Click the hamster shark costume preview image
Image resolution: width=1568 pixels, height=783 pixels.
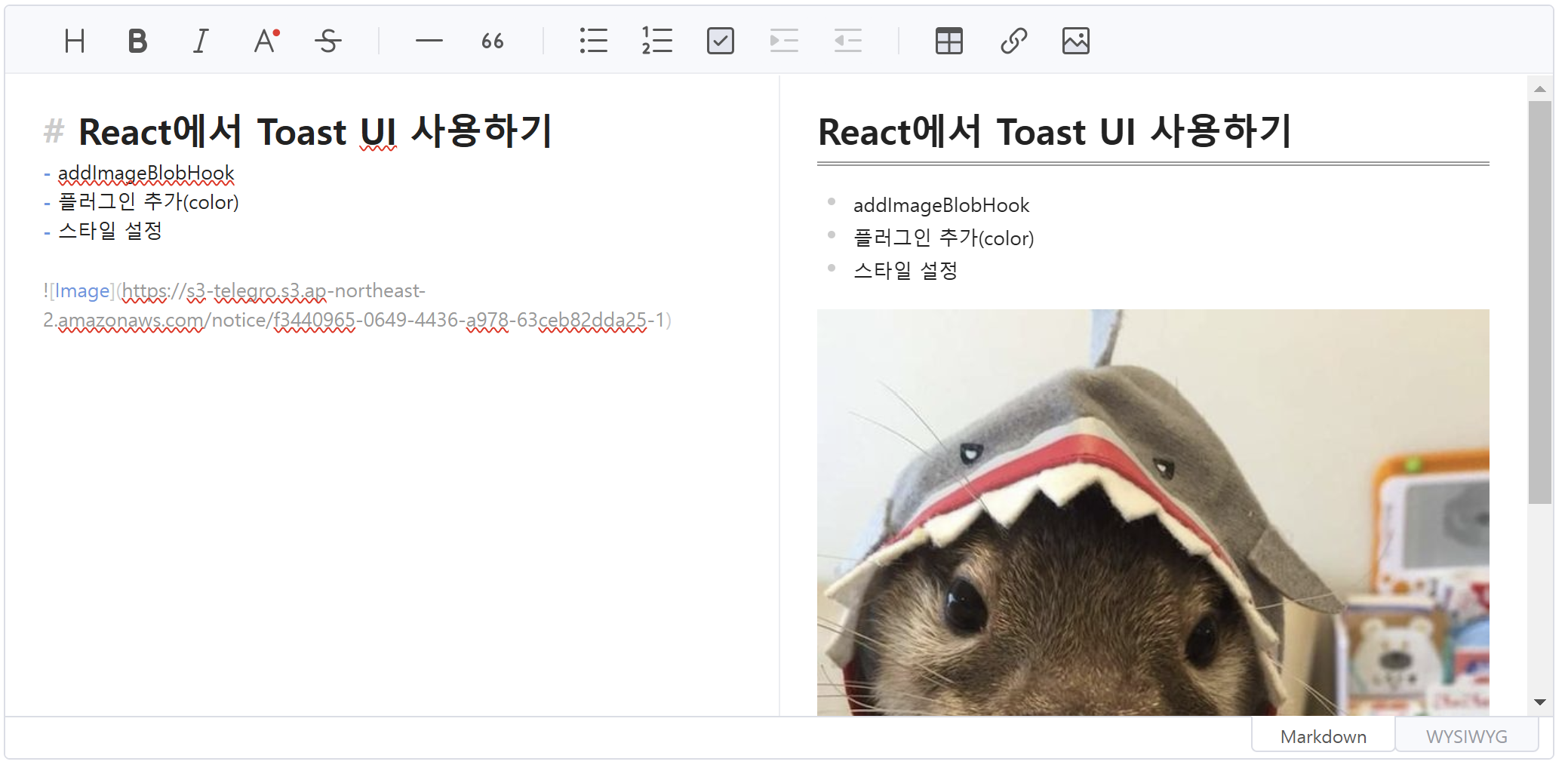tap(1153, 512)
